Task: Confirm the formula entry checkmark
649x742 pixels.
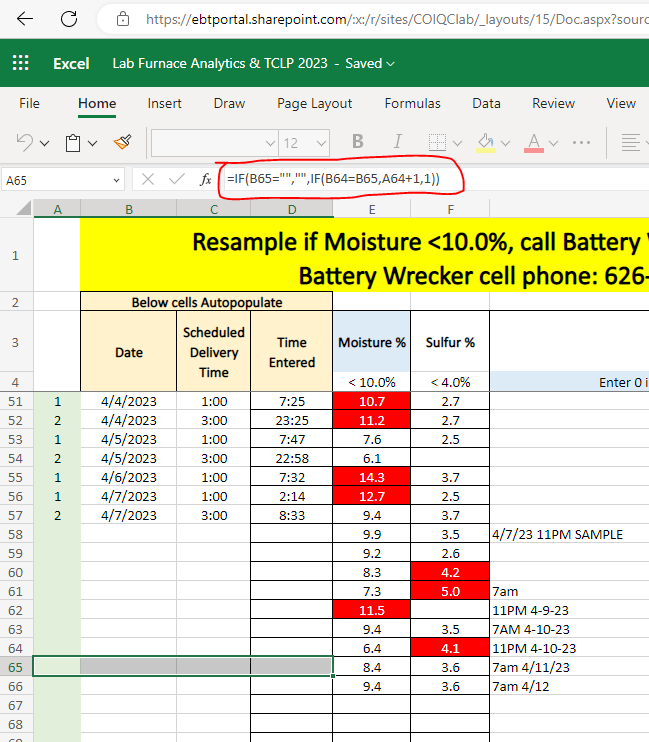Action: tap(177, 179)
